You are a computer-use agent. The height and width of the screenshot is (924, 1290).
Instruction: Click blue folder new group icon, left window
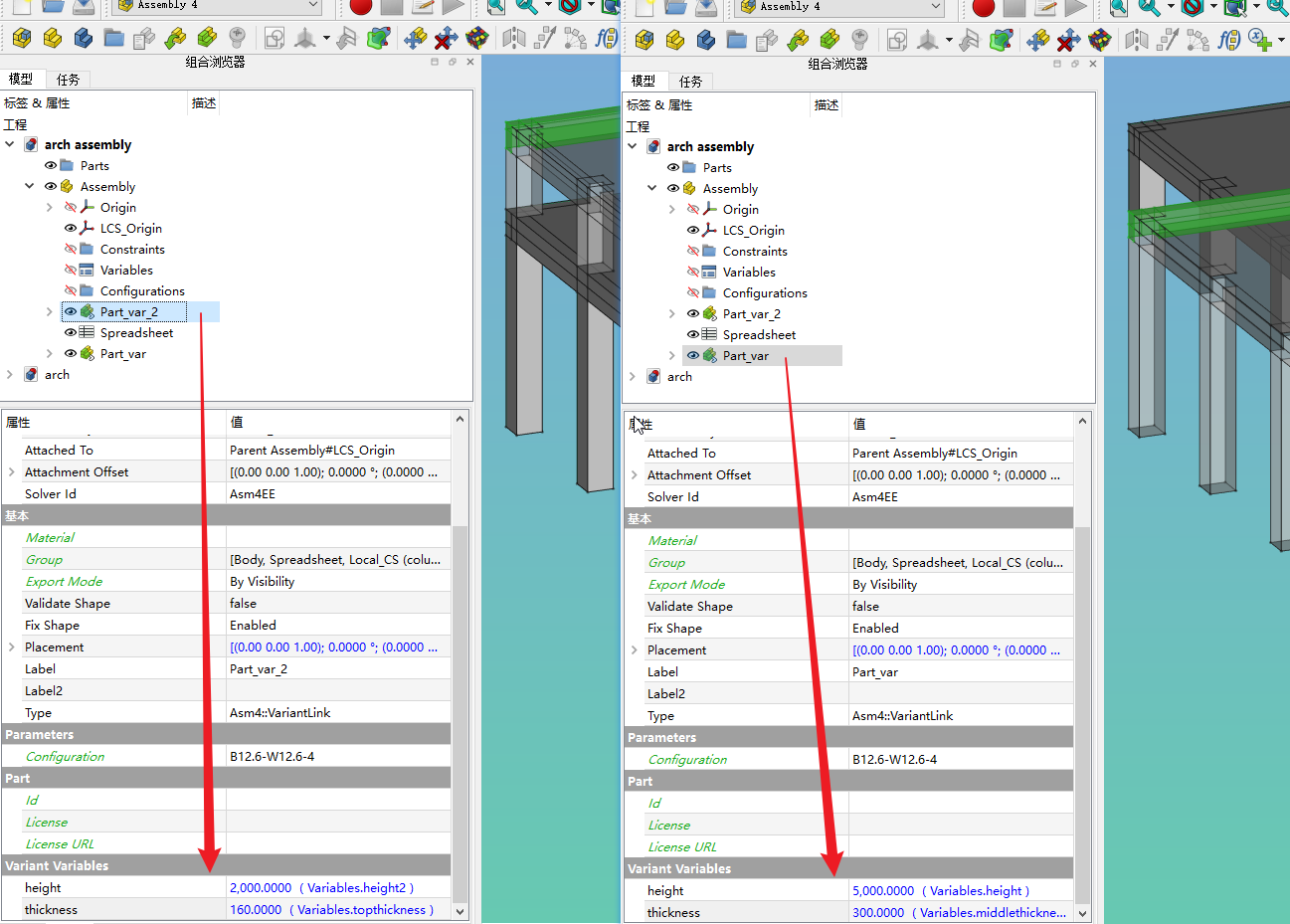point(114,38)
